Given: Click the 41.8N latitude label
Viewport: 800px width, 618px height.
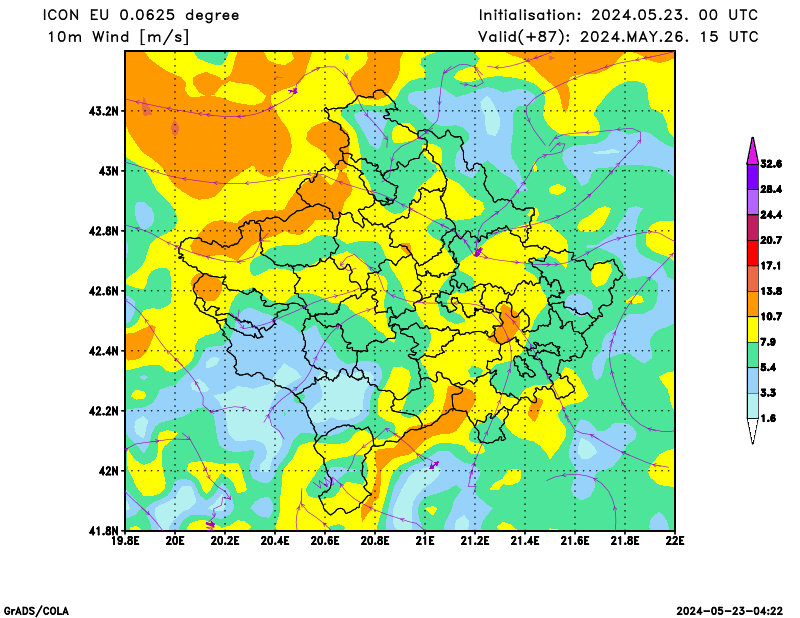Looking at the screenshot, I should coord(104,531).
